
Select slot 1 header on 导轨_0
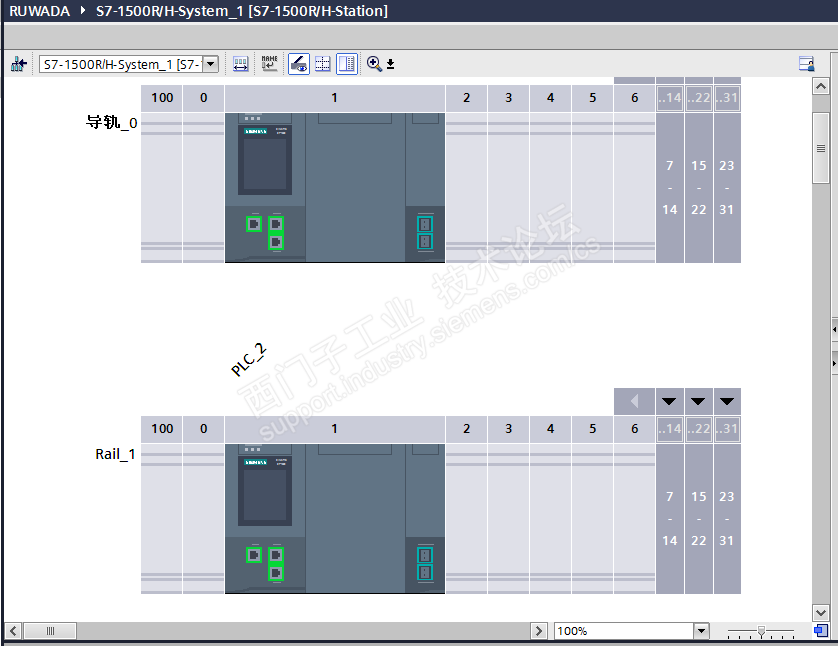pos(335,98)
